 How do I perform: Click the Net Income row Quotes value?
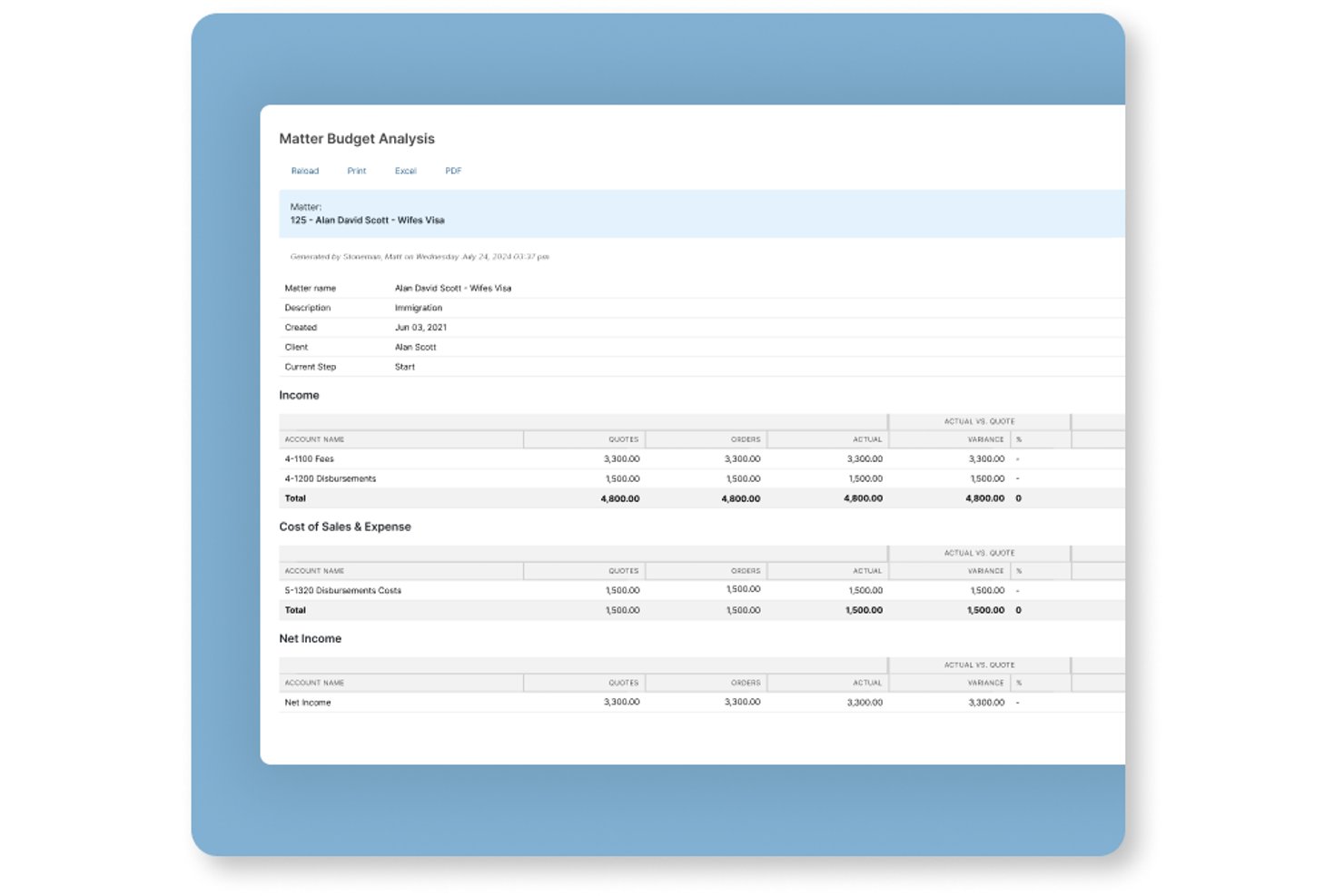click(x=622, y=703)
